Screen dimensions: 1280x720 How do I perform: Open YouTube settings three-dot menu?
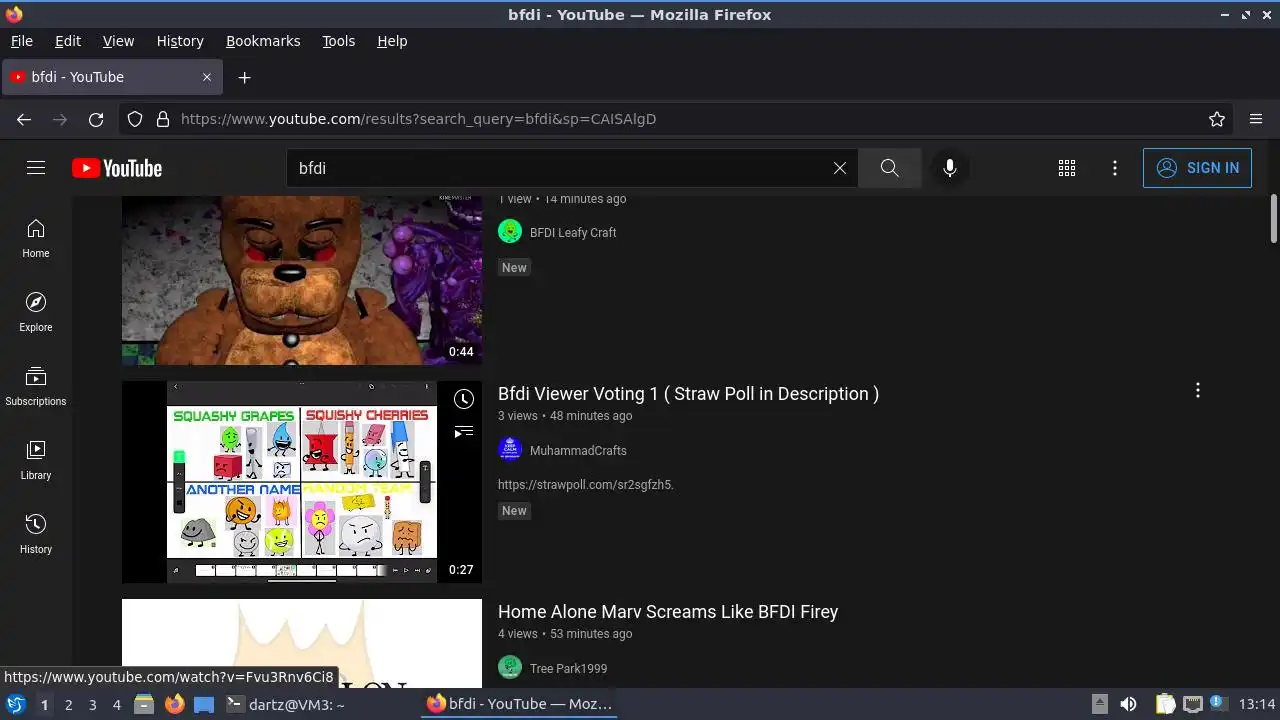[1115, 168]
